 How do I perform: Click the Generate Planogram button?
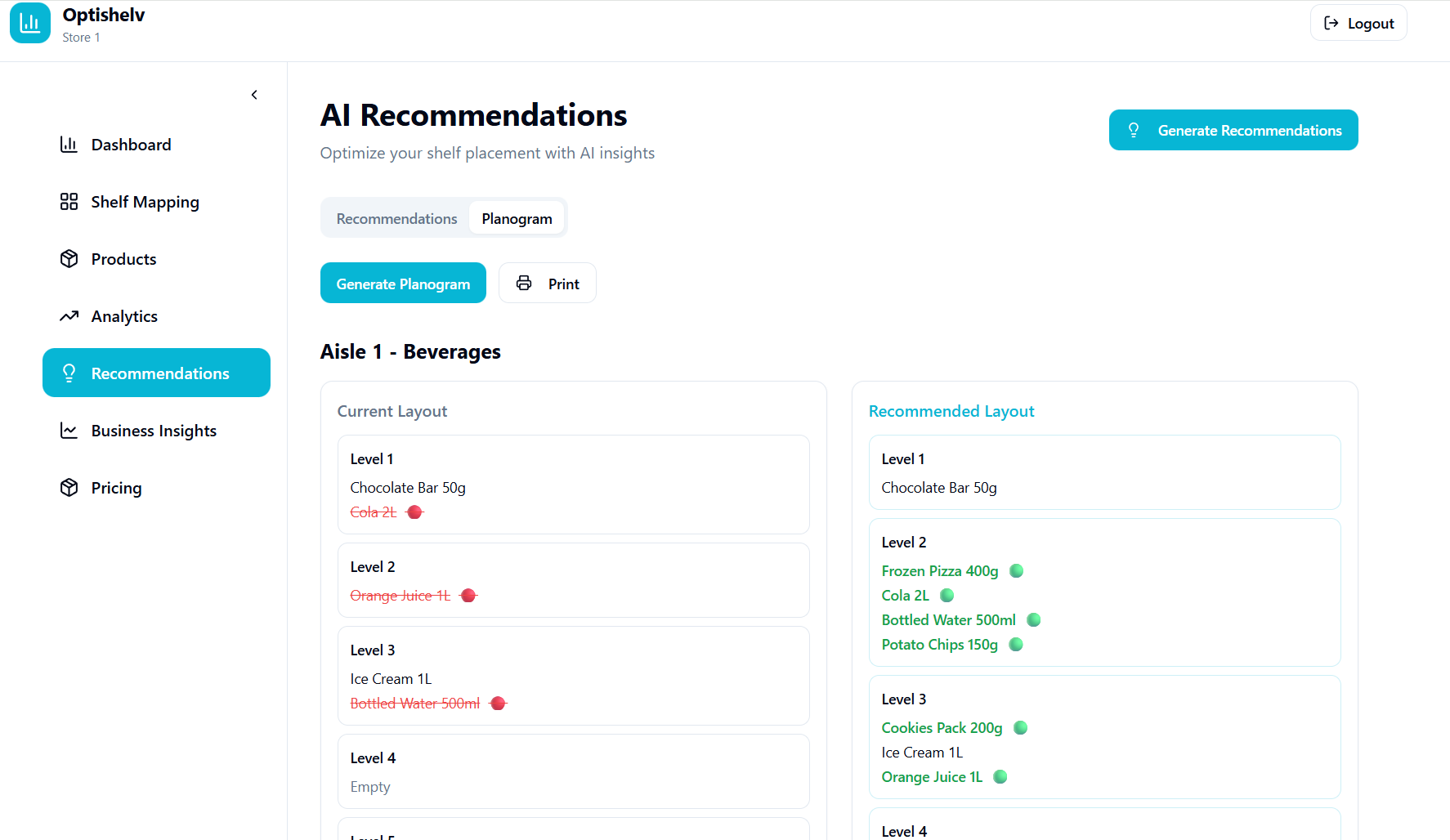click(x=403, y=283)
